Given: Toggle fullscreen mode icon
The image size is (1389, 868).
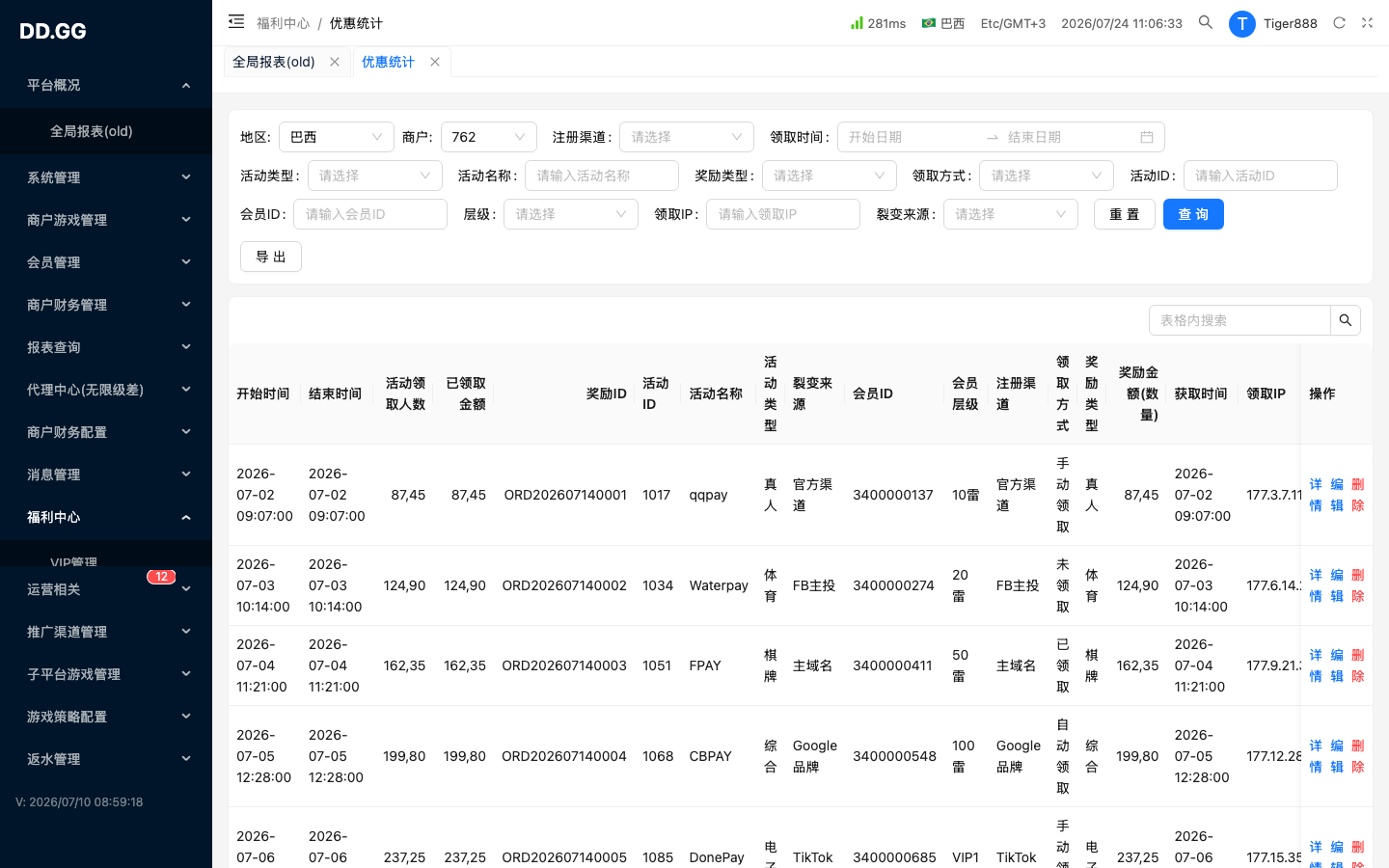Looking at the screenshot, I should [1367, 23].
